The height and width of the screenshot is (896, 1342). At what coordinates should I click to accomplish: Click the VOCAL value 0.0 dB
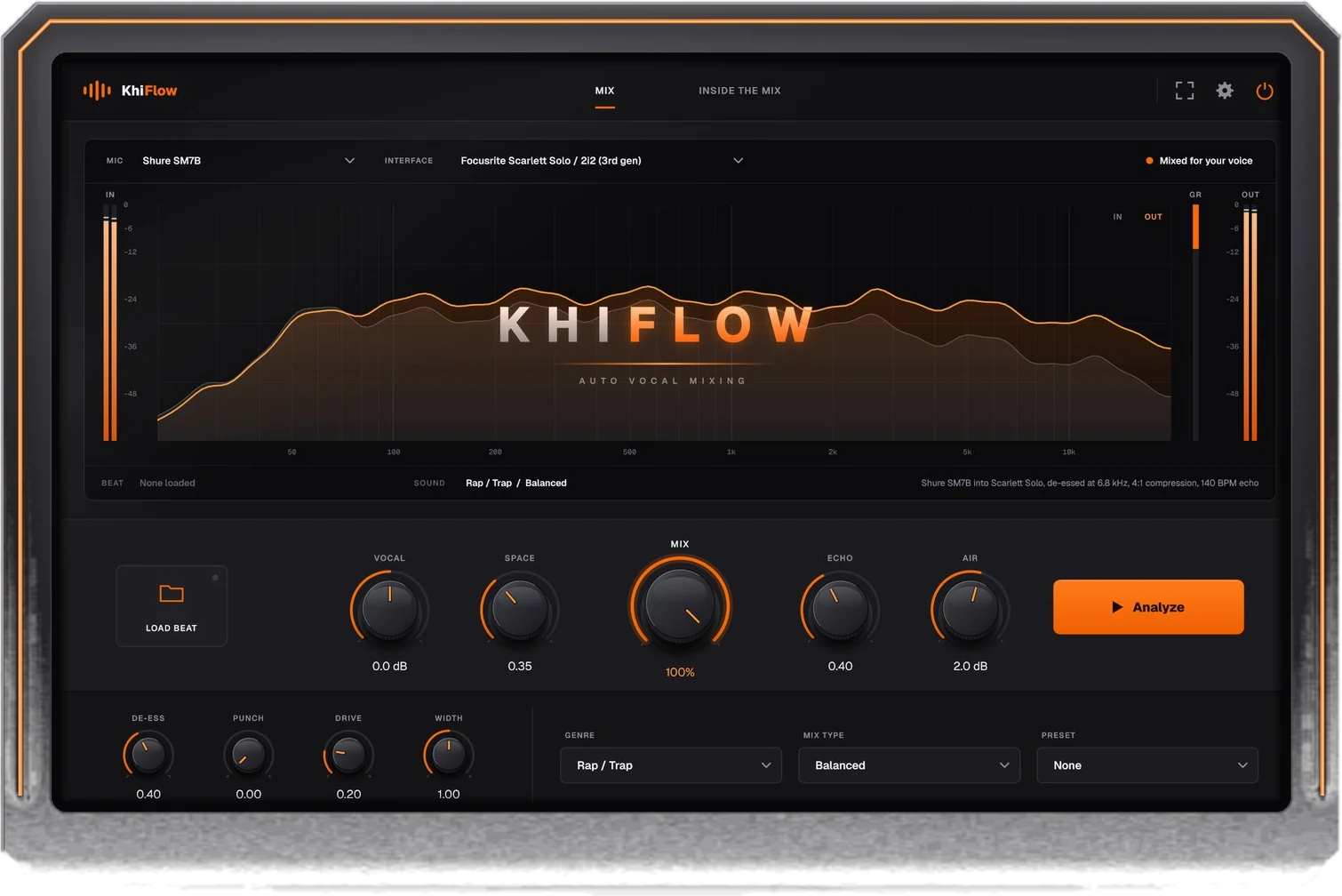[389, 666]
